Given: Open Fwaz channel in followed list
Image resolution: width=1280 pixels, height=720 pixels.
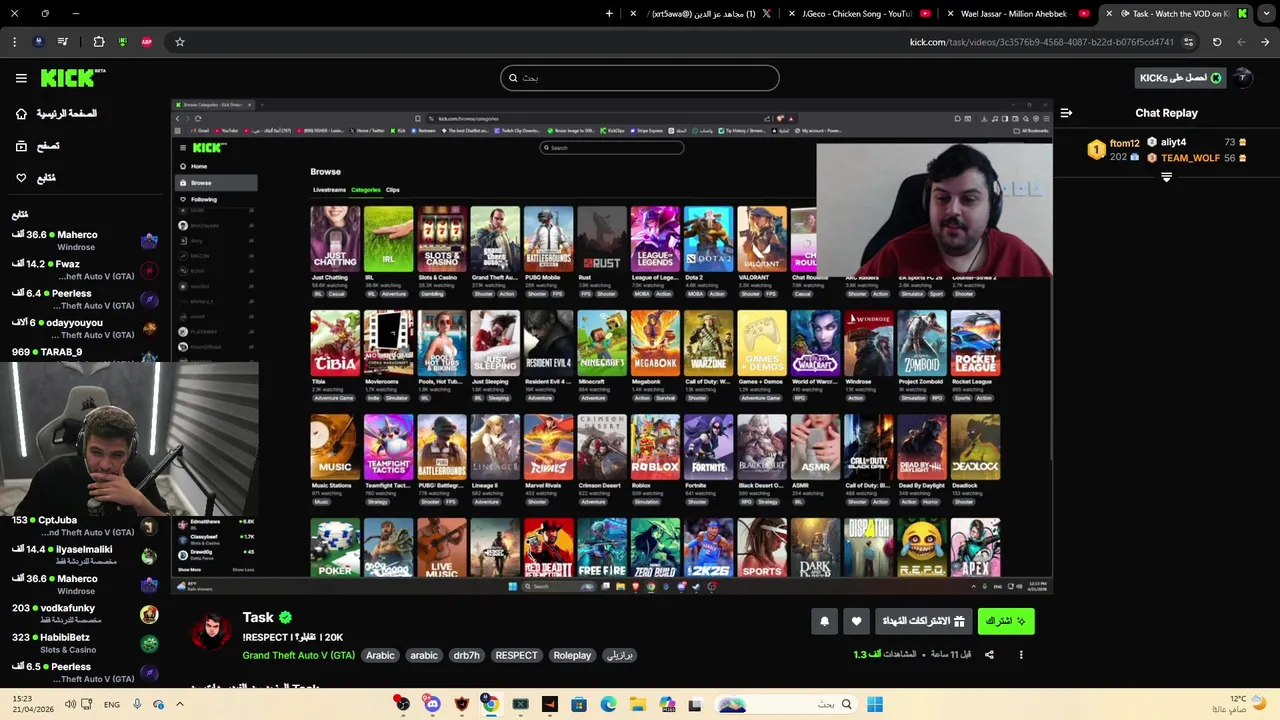Looking at the screenshot, I should coord(84,270).
